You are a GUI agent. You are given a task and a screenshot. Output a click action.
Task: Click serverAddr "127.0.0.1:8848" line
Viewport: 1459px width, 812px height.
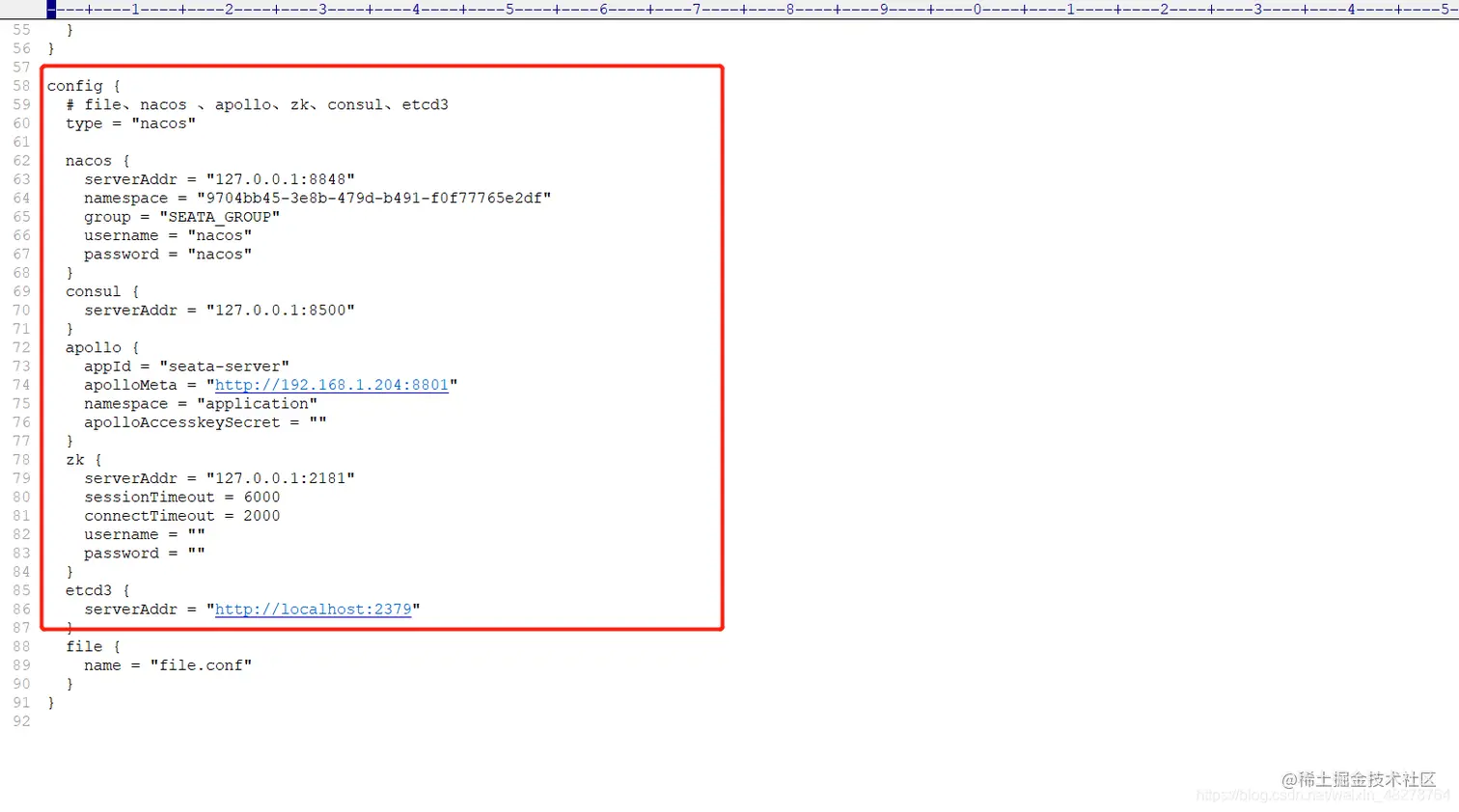[x=219, y=179]
